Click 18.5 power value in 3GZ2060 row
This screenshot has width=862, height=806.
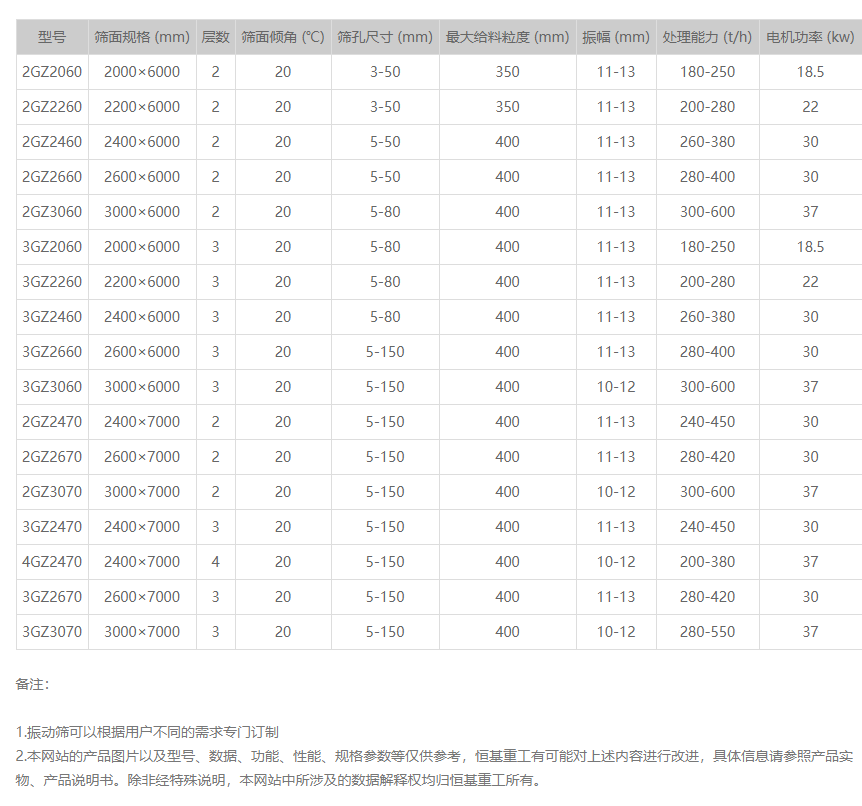click(810, 247)
